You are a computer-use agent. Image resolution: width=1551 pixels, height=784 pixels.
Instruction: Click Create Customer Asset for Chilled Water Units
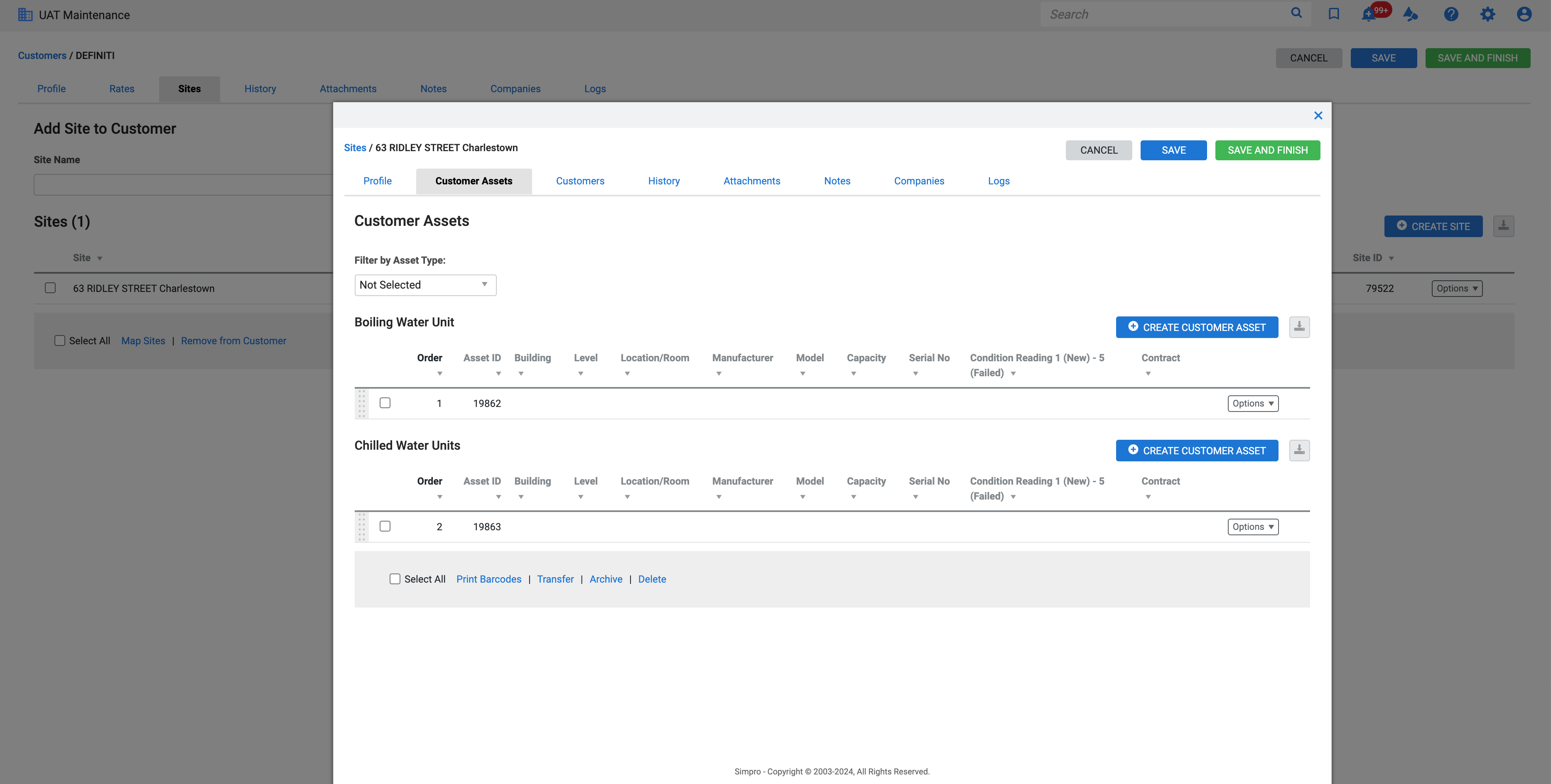(x=1197, y=451)
